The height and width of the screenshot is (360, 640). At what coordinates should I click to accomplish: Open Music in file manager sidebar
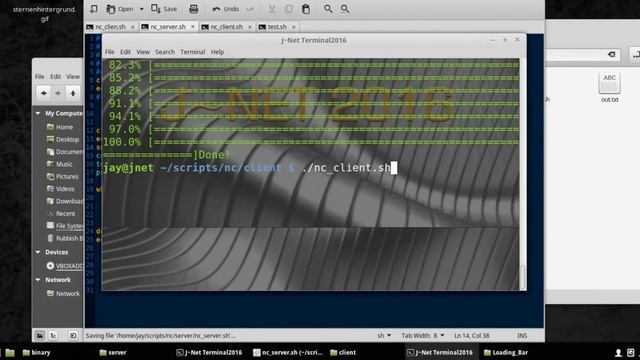[60, 164]
